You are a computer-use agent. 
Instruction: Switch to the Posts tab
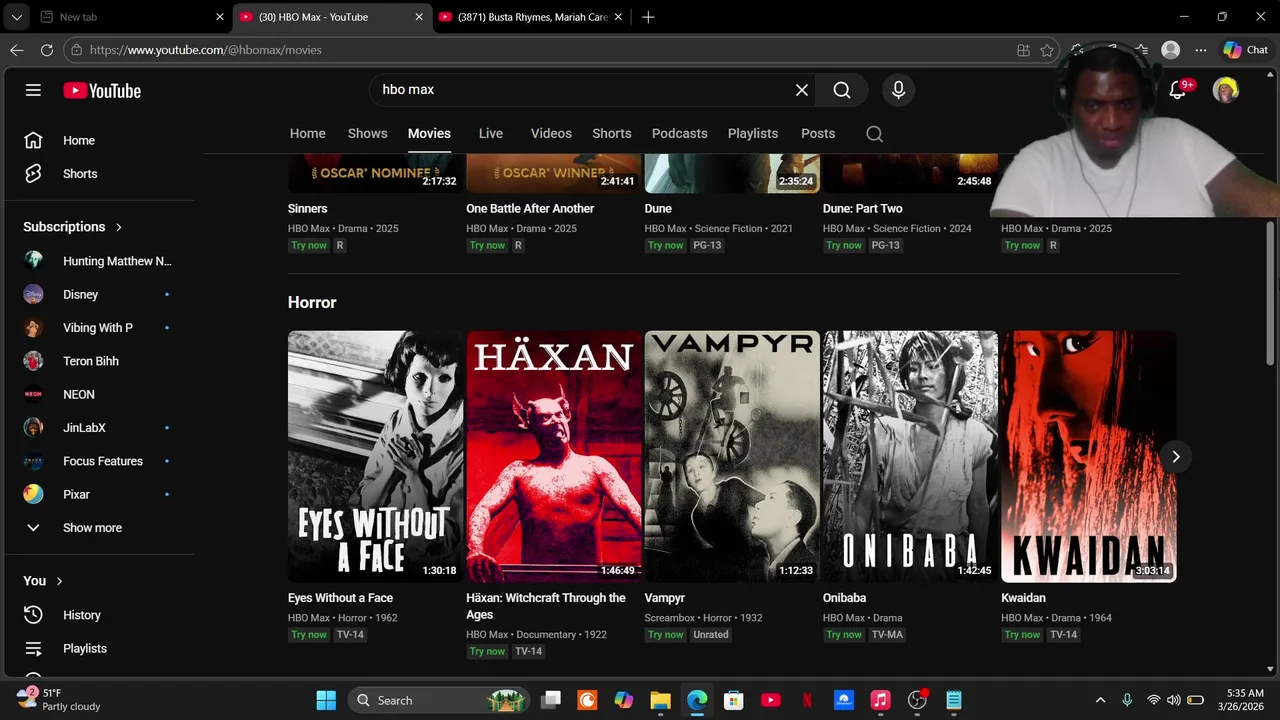(x=818, y=133)
